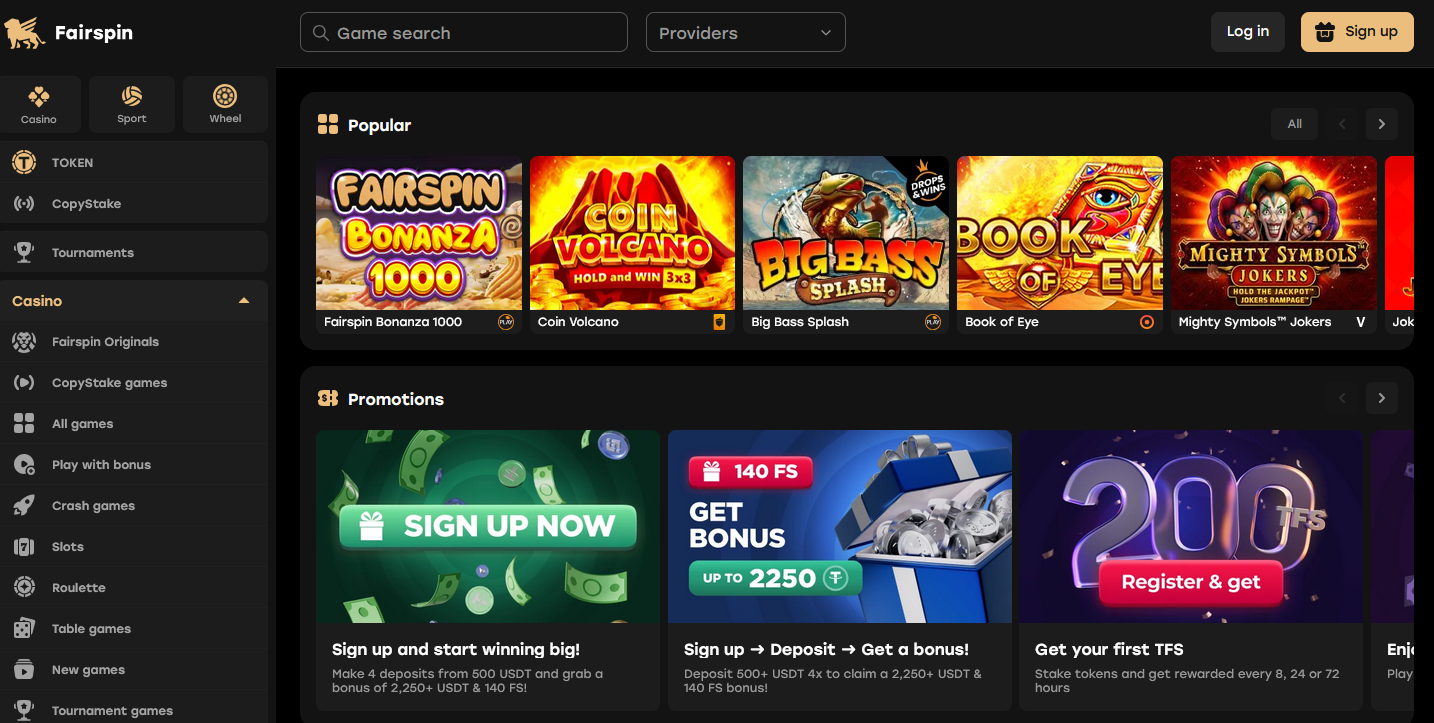This screenshot has width=1434, height=723.
Task: Focus the Game search field
Action: click(x=464, y=32)
